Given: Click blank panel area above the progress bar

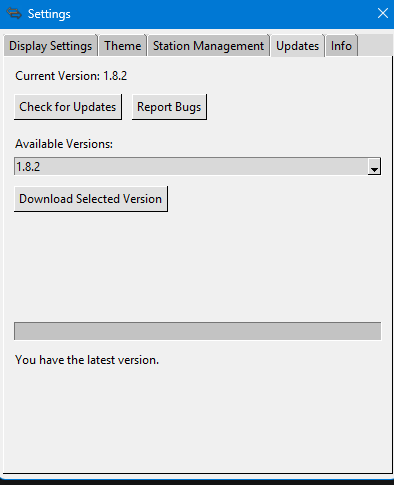Looking at the screenshot, I should [197, 267].
